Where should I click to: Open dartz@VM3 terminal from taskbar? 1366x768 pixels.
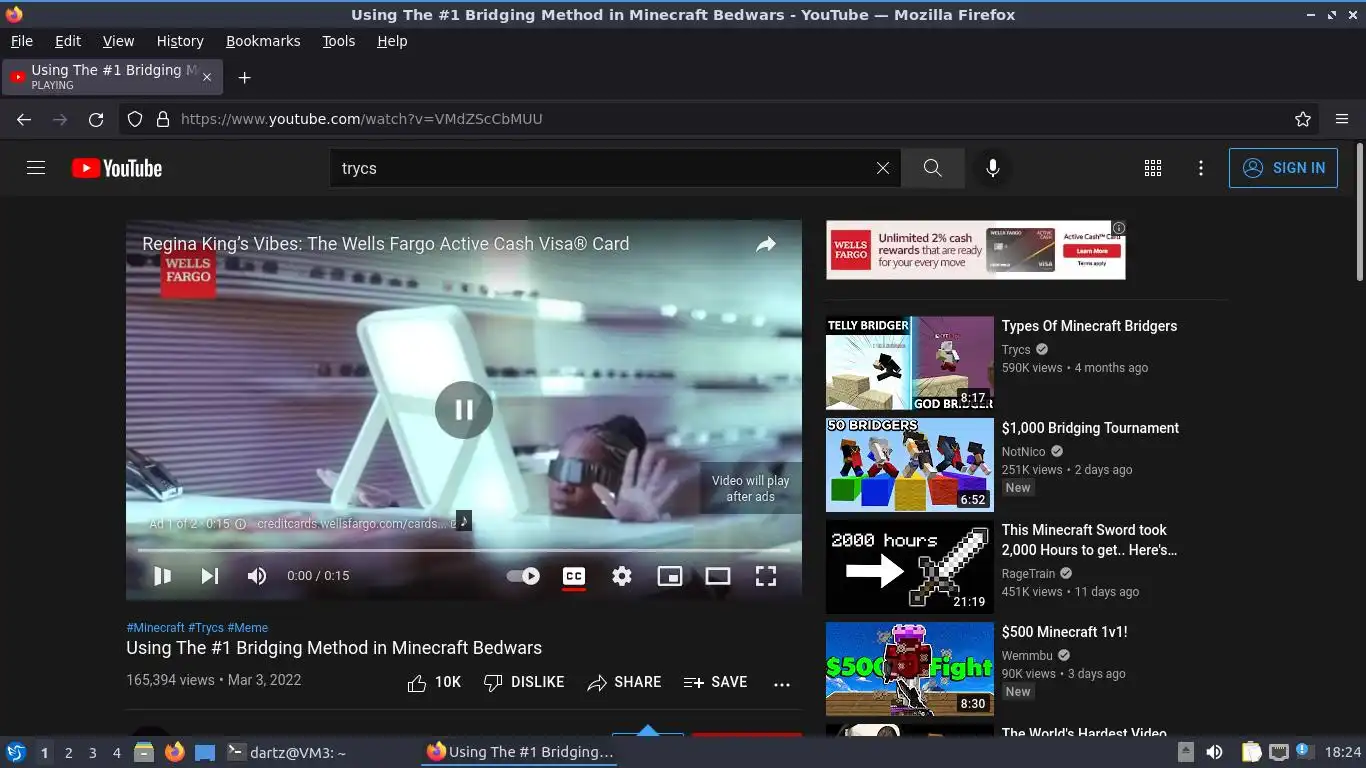(287, 752)
